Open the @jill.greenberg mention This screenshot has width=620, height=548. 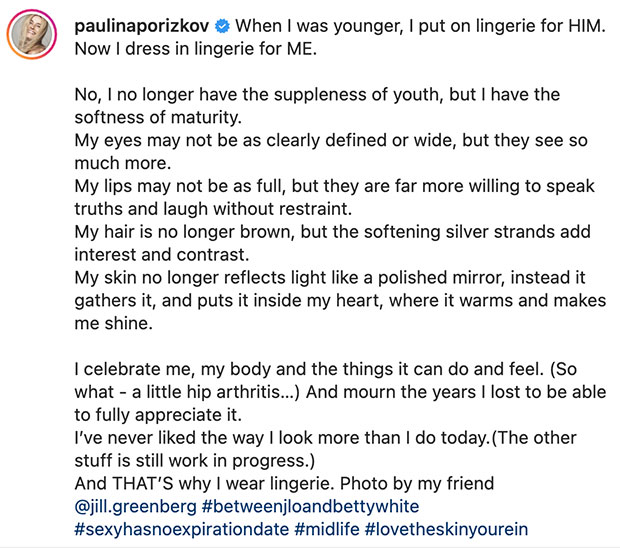click(136, 506)
